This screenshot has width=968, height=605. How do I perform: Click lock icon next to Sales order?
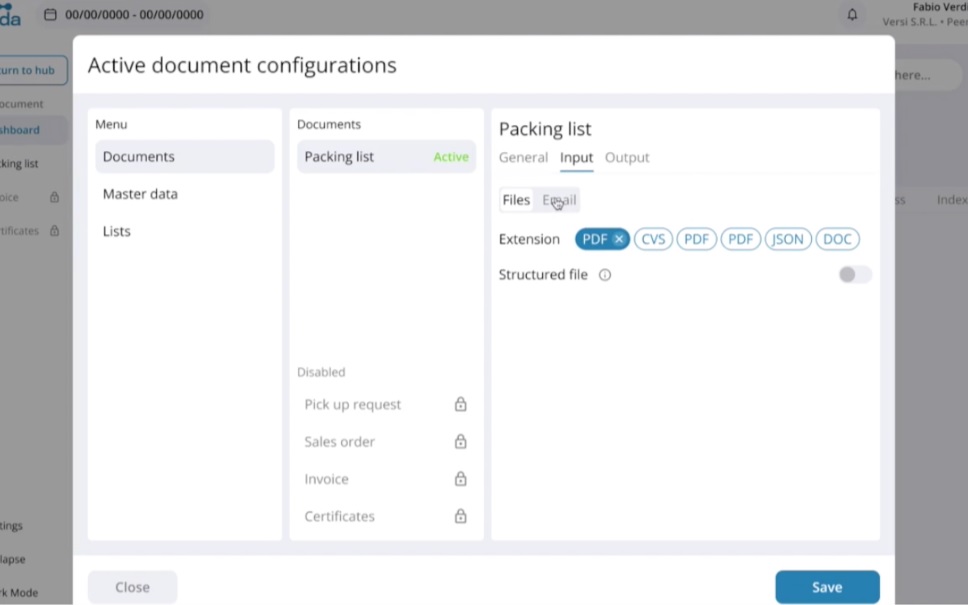[x=460, y=442]
